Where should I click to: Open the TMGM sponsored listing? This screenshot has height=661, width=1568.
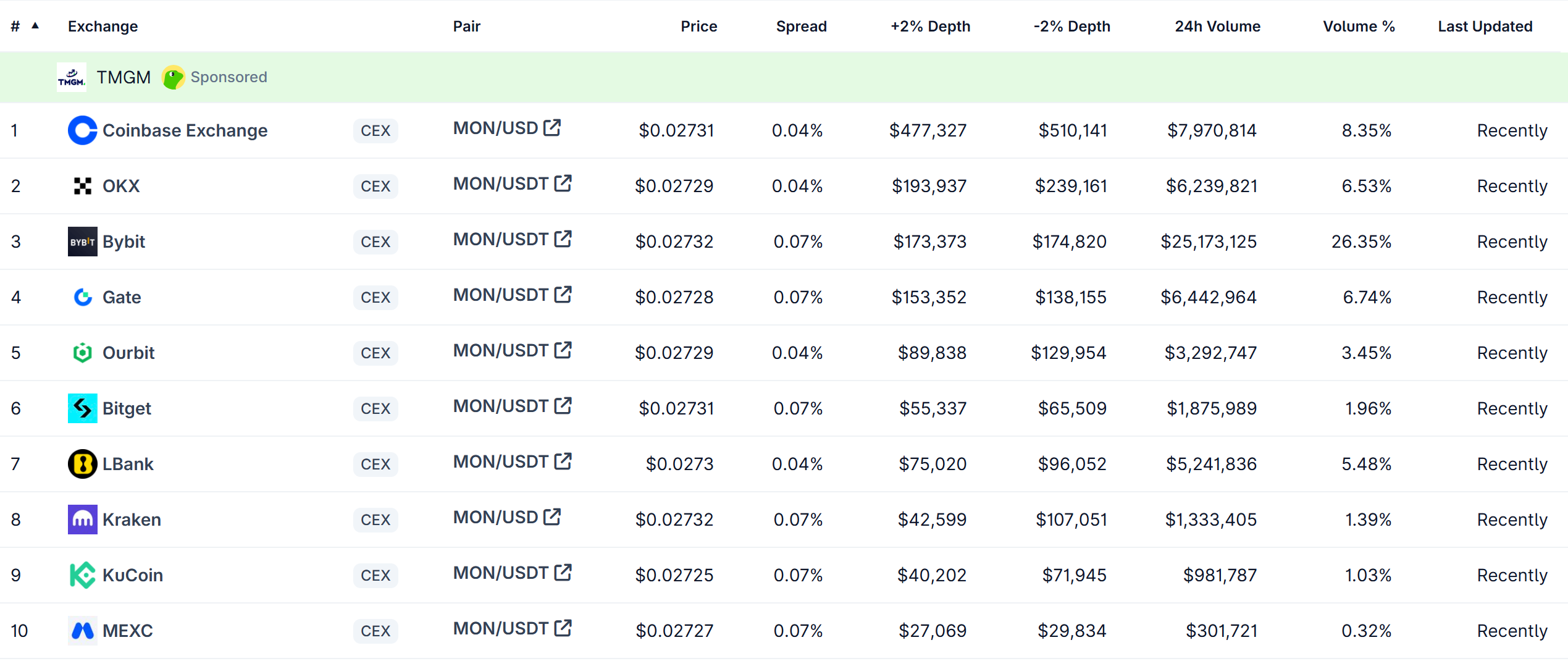point(124,77)
